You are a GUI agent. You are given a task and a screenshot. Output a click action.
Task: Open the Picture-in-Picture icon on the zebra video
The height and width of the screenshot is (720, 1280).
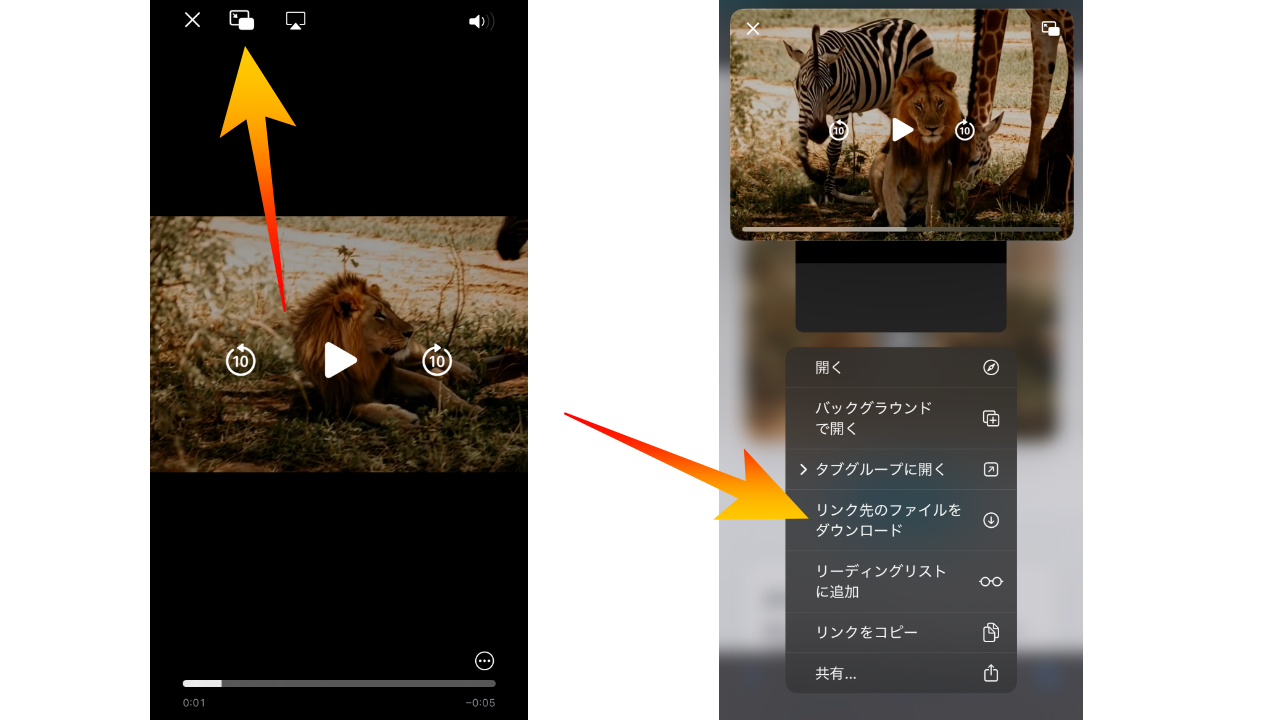1050,28
